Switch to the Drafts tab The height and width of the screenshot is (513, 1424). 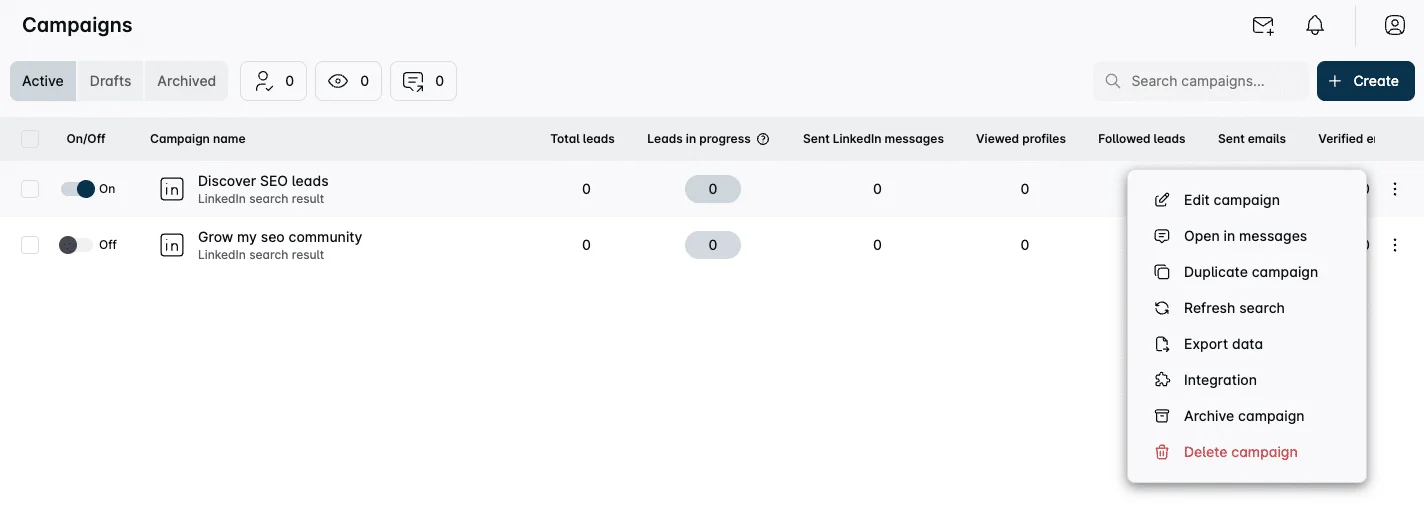[x=110, y=81]
